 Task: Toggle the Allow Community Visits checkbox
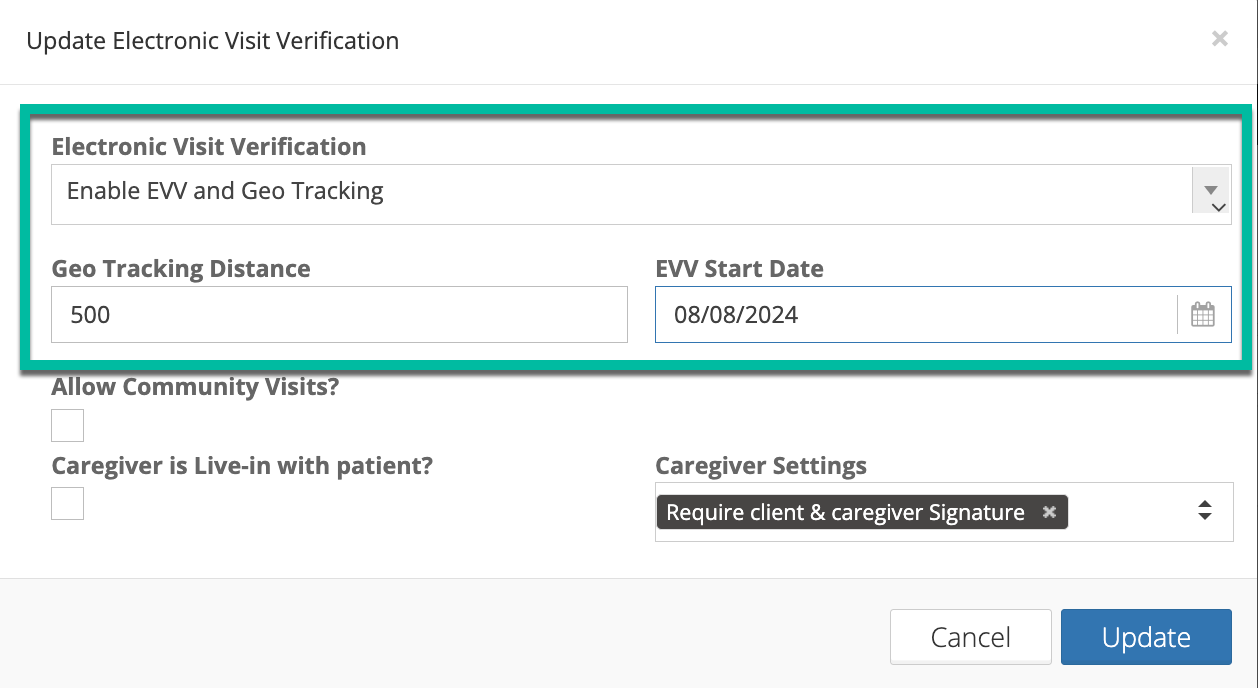[66, 424]
